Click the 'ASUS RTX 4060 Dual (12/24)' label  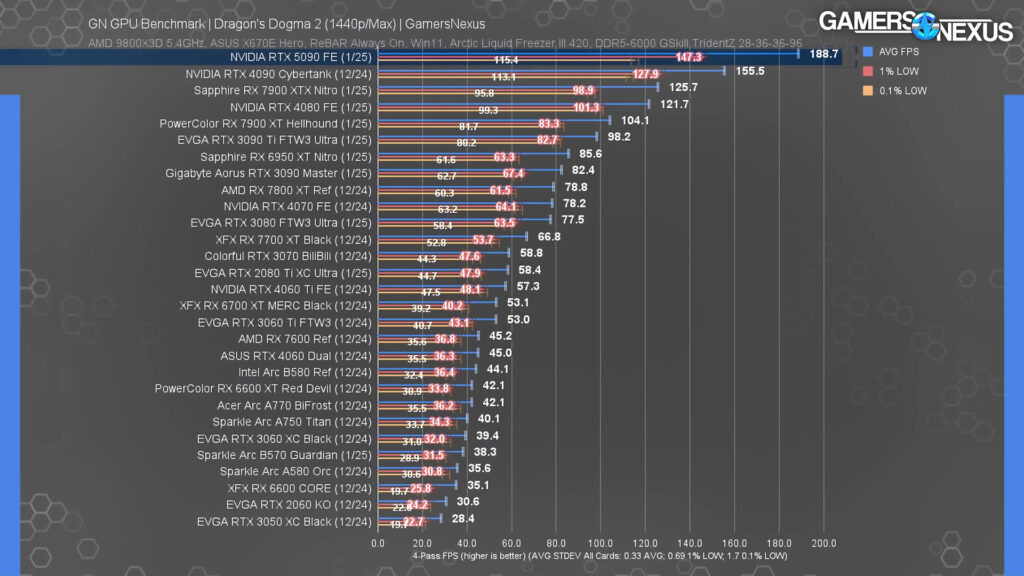[x=296, y=357]
